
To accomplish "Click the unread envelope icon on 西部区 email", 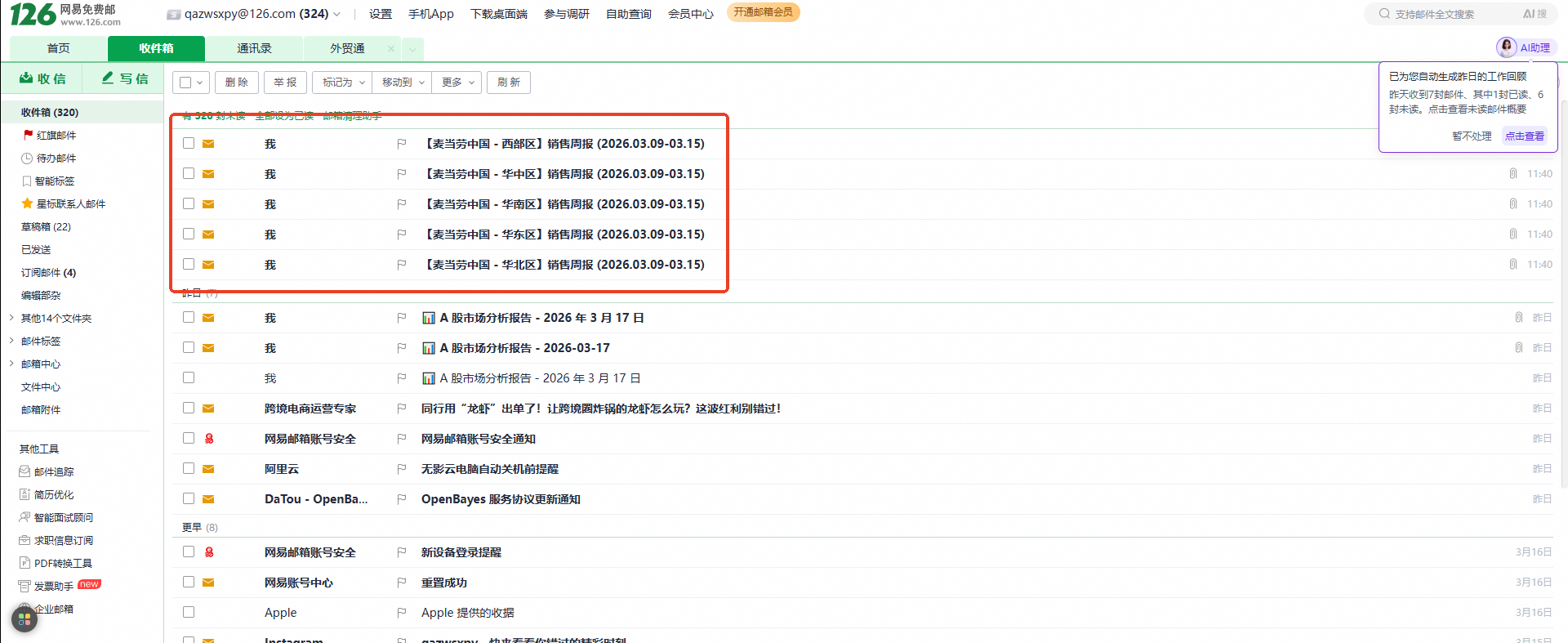I will (x=208, y=144).
